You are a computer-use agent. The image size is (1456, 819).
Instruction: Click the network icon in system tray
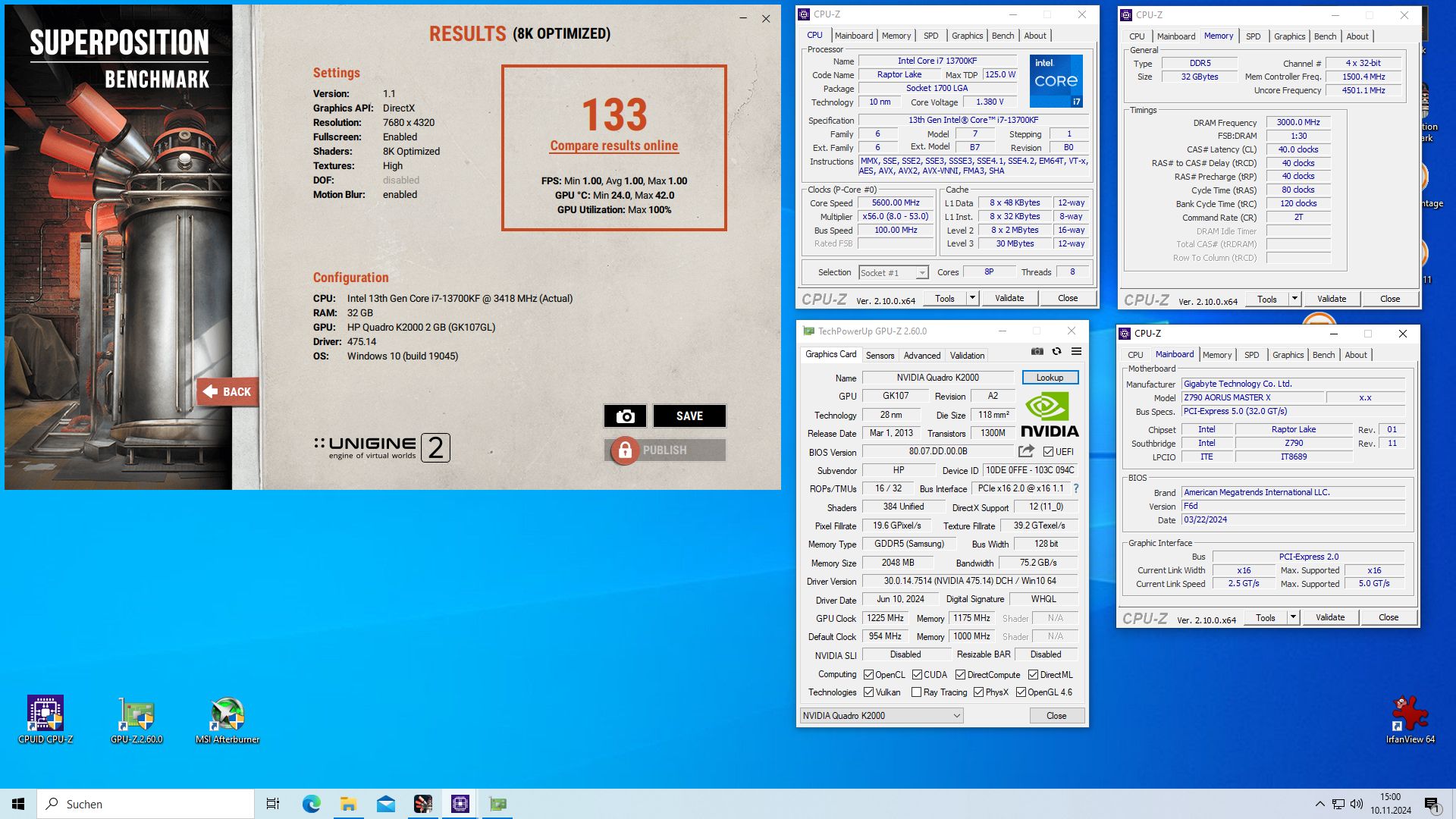[1338, 804]
